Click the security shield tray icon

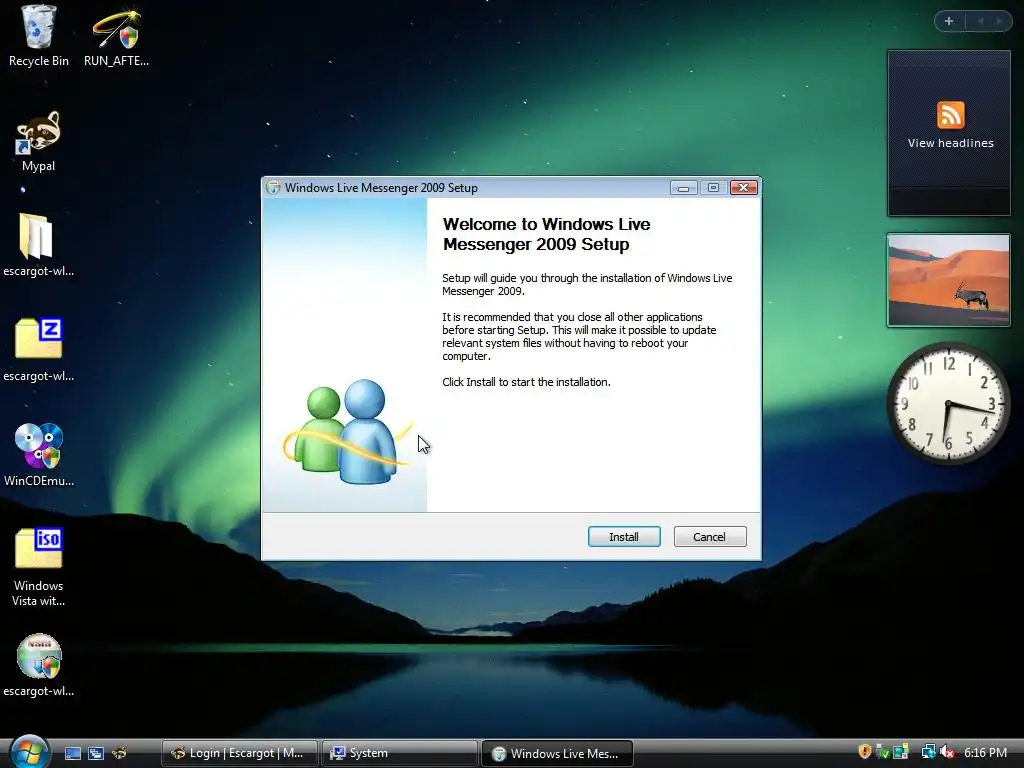tap(865, 752)
